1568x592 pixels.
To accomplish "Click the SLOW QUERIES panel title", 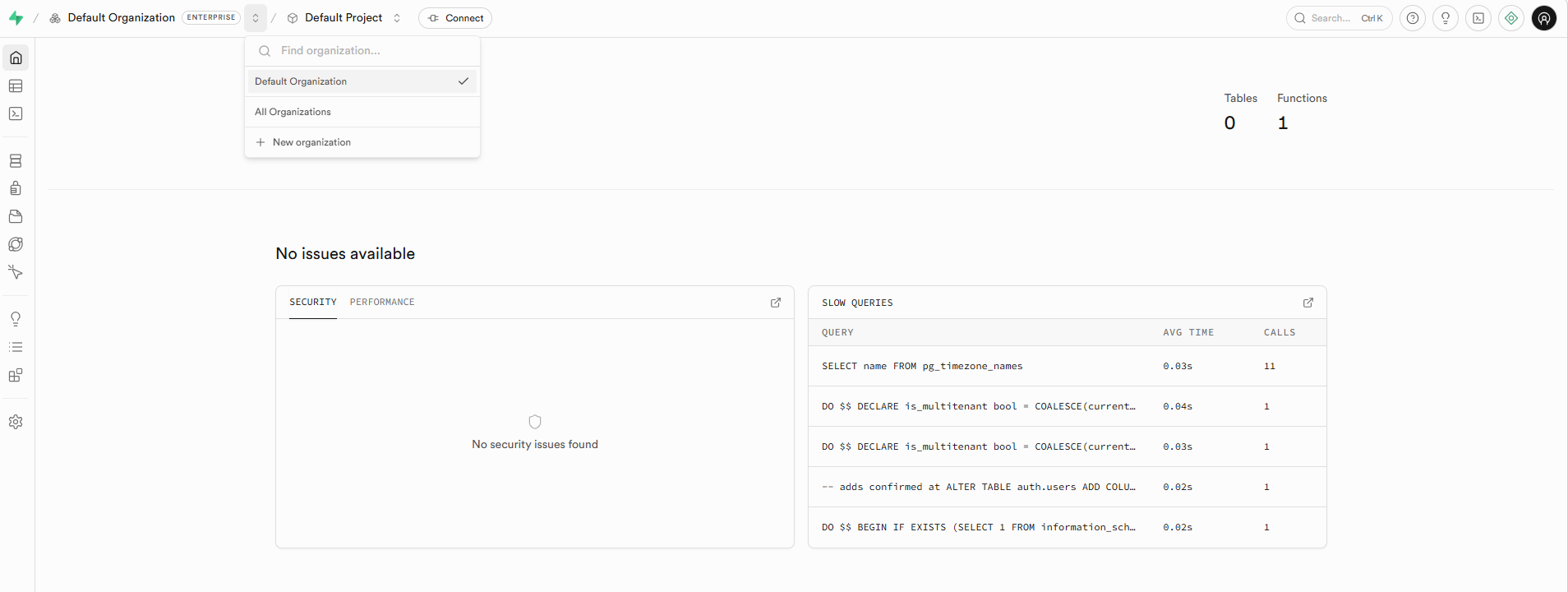I will 857,303.
